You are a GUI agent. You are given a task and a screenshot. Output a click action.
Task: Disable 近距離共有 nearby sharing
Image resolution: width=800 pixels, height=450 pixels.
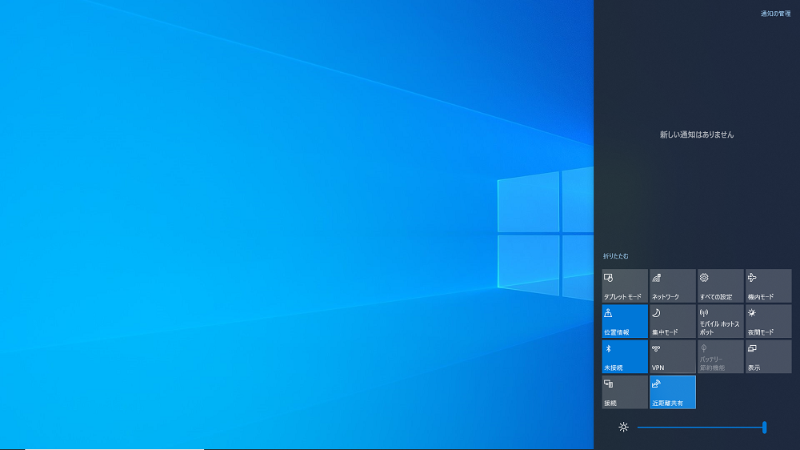coord(672,392)
